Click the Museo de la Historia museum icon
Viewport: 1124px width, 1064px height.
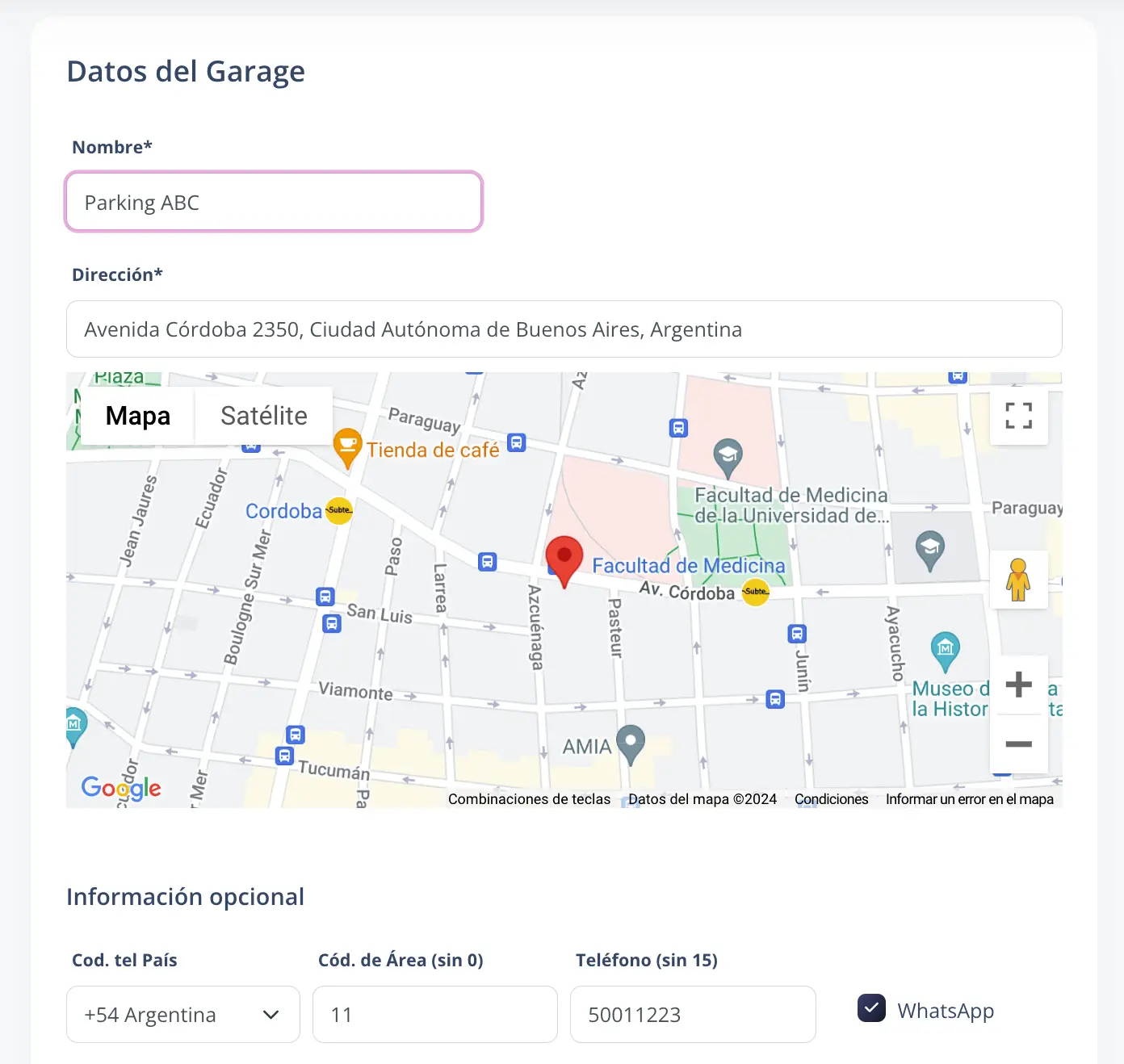pos(946,647)
